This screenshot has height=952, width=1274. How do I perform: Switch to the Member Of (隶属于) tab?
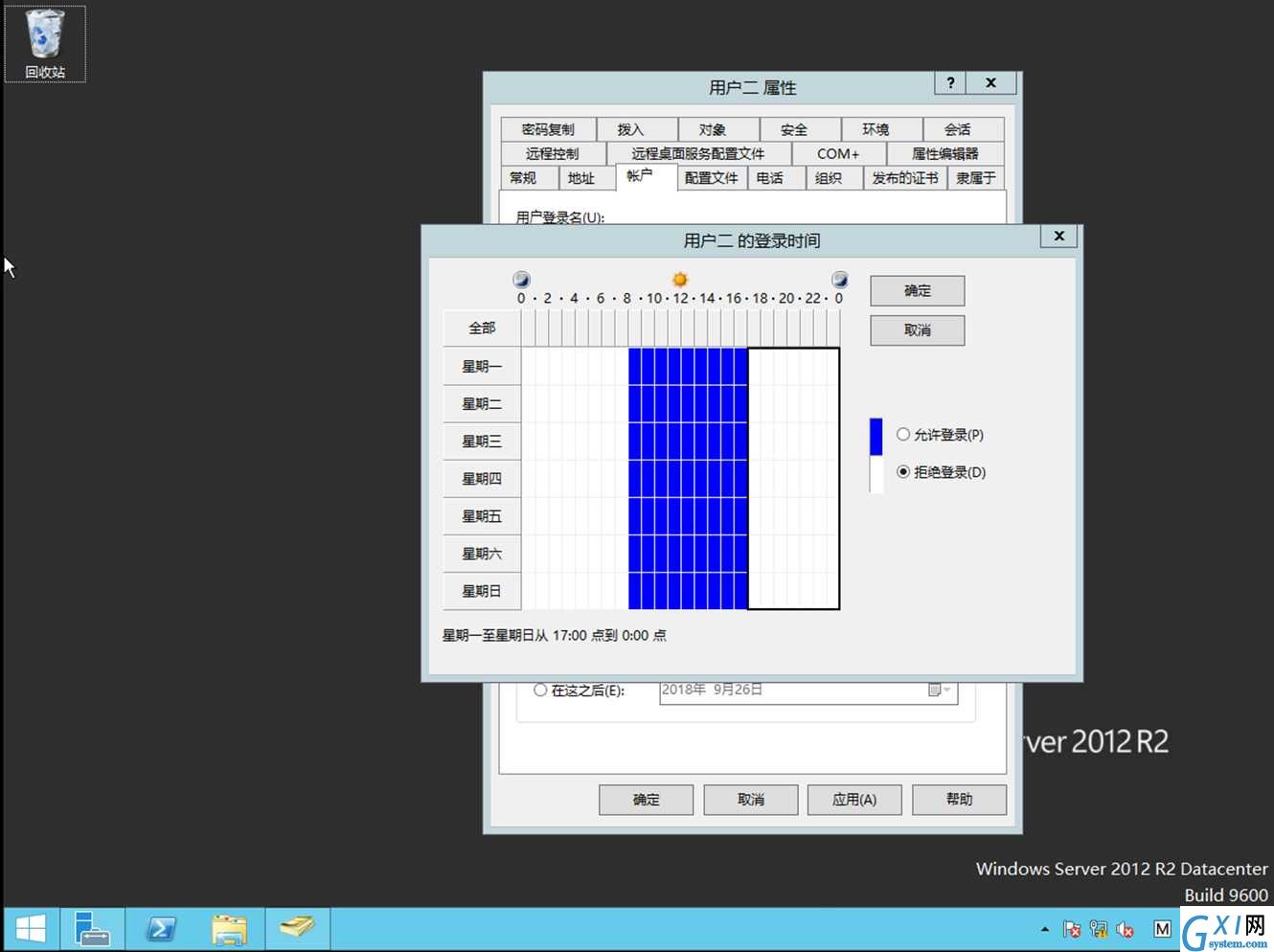(x=976, y=178)
